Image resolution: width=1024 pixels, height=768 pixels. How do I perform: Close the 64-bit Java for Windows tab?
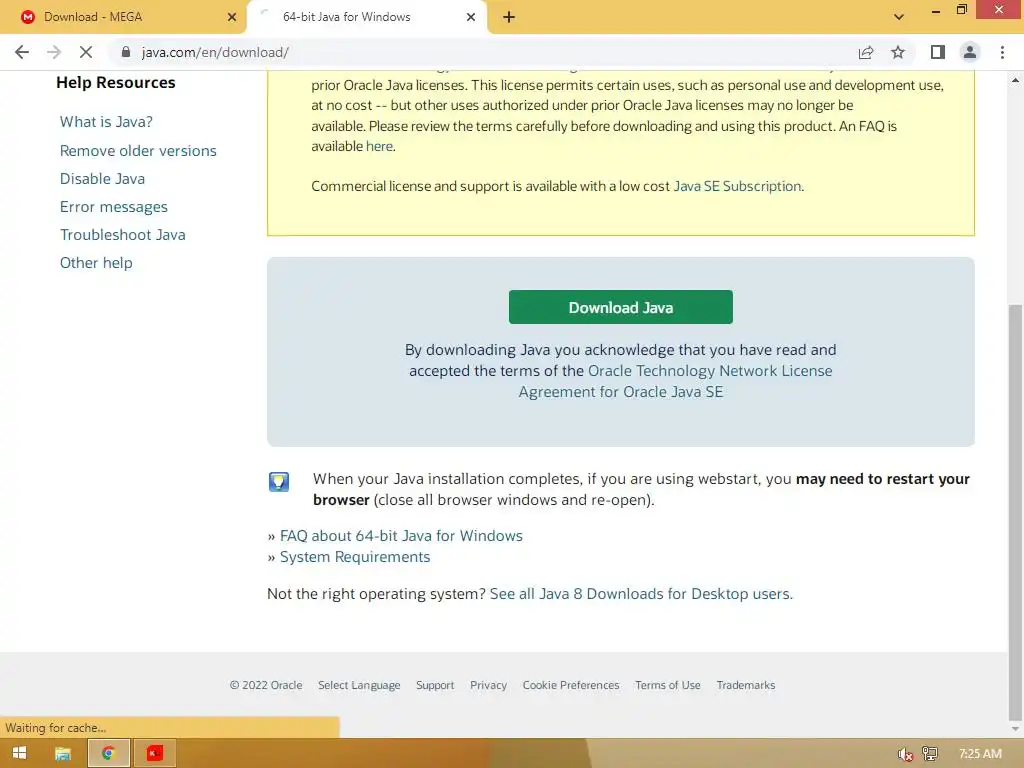point(471,18)
